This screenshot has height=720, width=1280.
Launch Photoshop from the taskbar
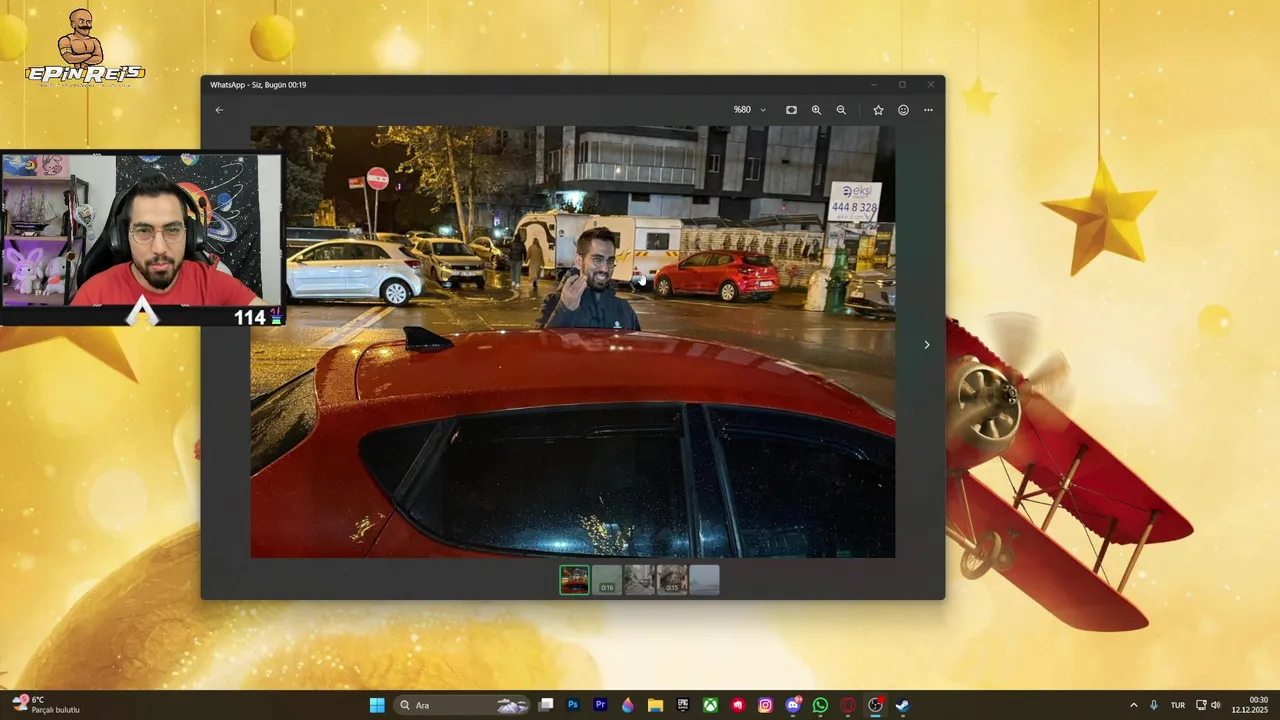coord(573,705)
